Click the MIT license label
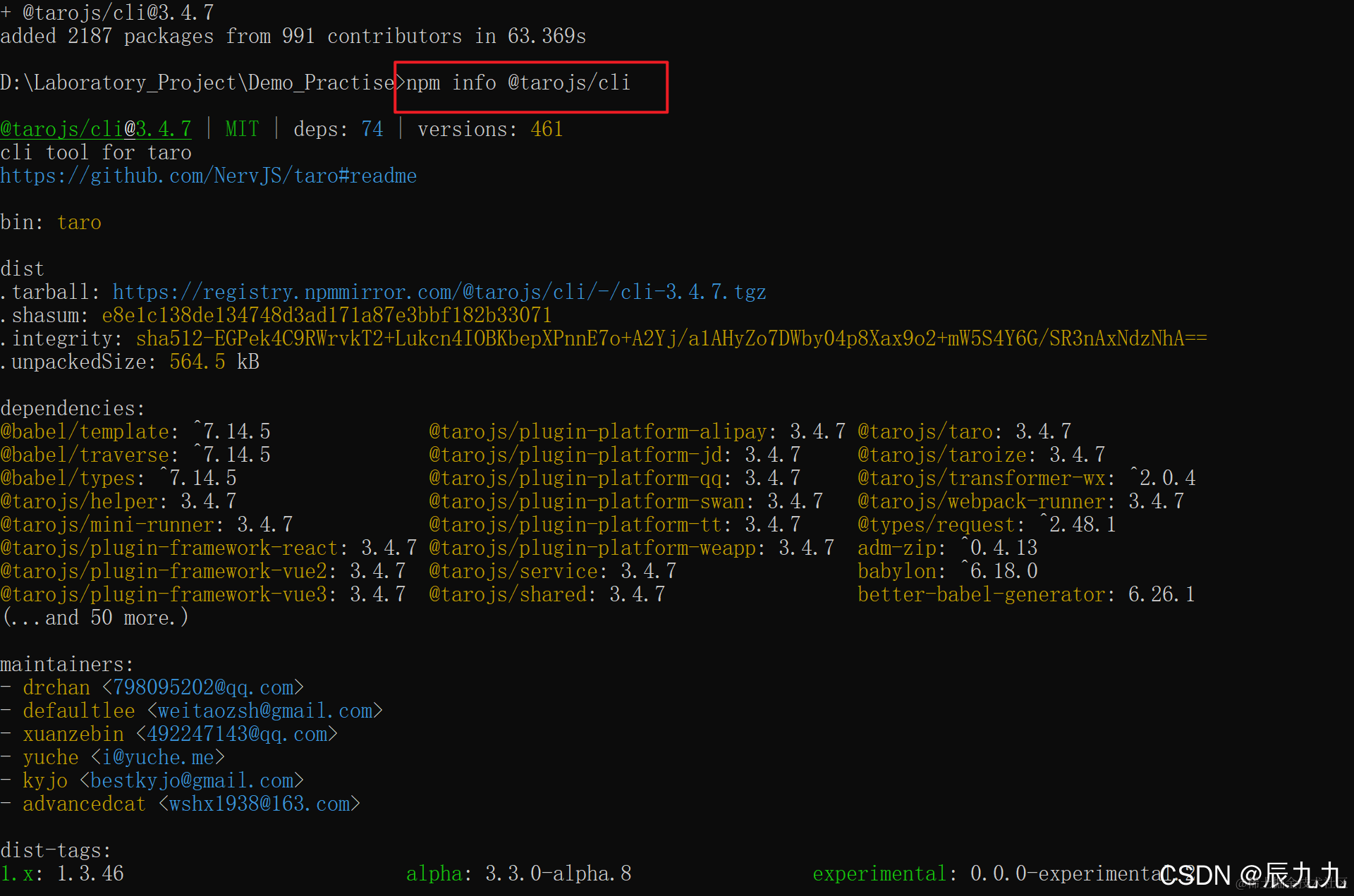Screen dimensions: 1354x896 pos(242,129)
